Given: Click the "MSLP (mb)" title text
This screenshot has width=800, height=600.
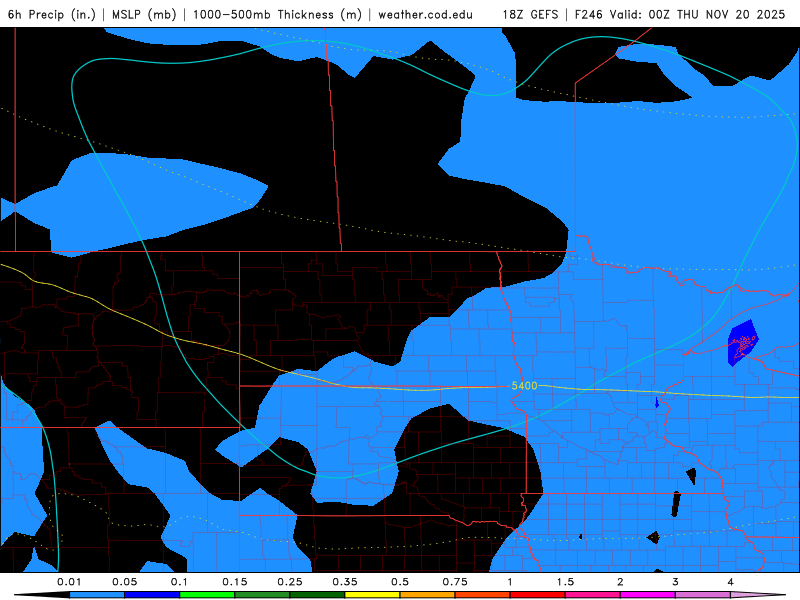Looking at the screenshot, I should pyautogui.click(x=144, y=14).
